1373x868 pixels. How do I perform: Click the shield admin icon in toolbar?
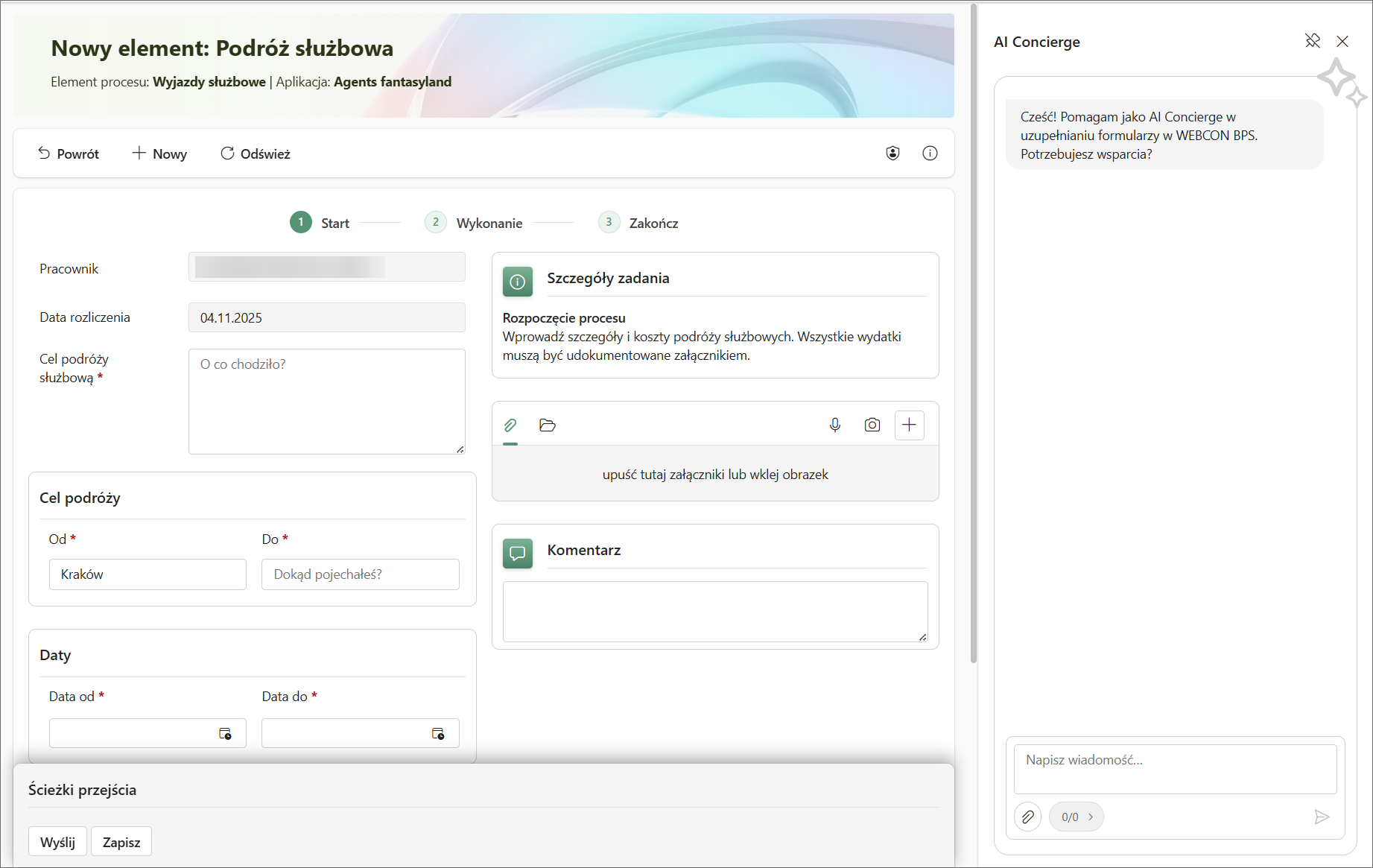(892, 153)
